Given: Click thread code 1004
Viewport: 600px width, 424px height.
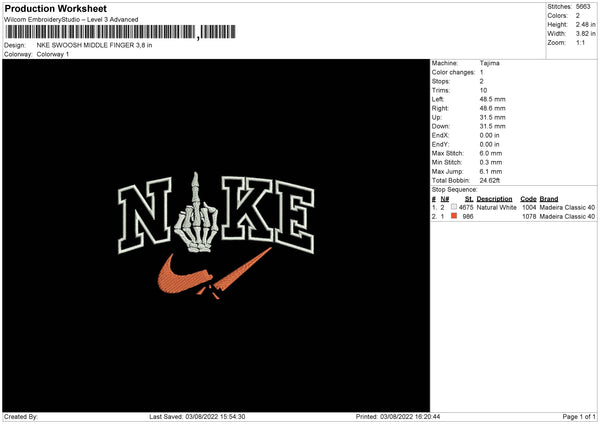Looking at the screenshot, I should click(x=529, y=207).
